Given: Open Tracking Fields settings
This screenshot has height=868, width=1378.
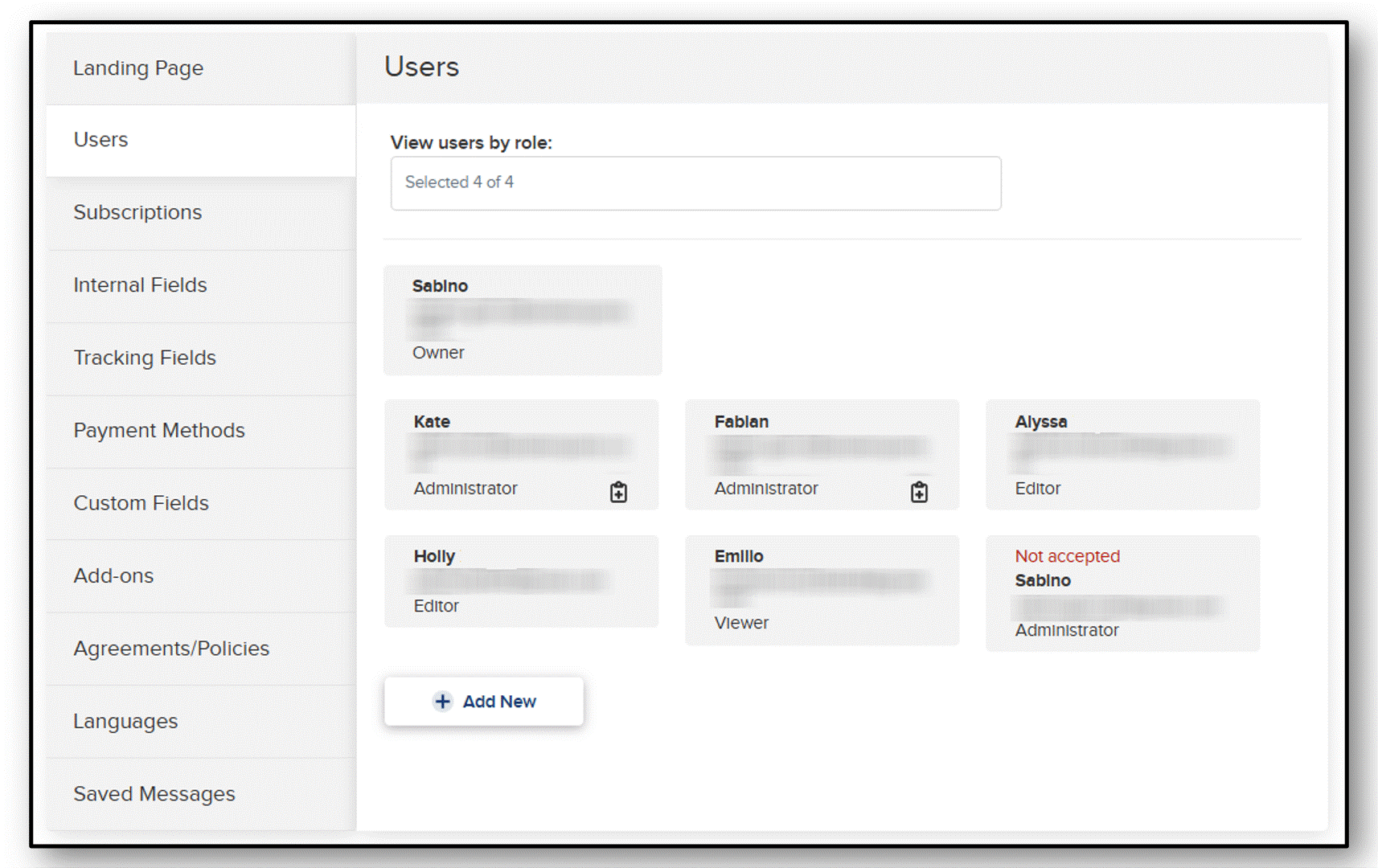Looking at the screenshot, I should pyautogui.click(x=201, y=358).
